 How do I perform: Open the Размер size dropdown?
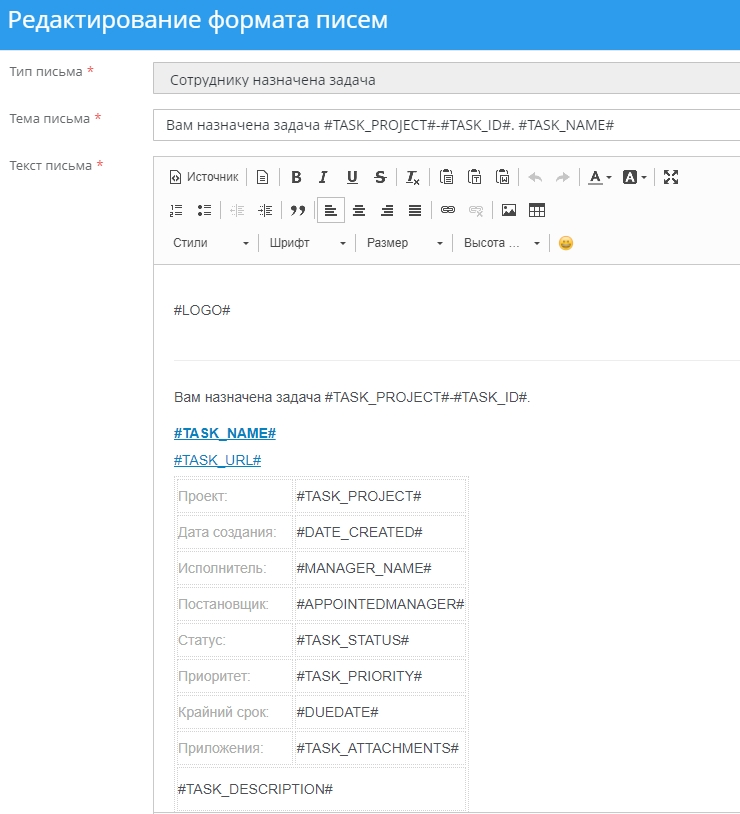[404, 243]
